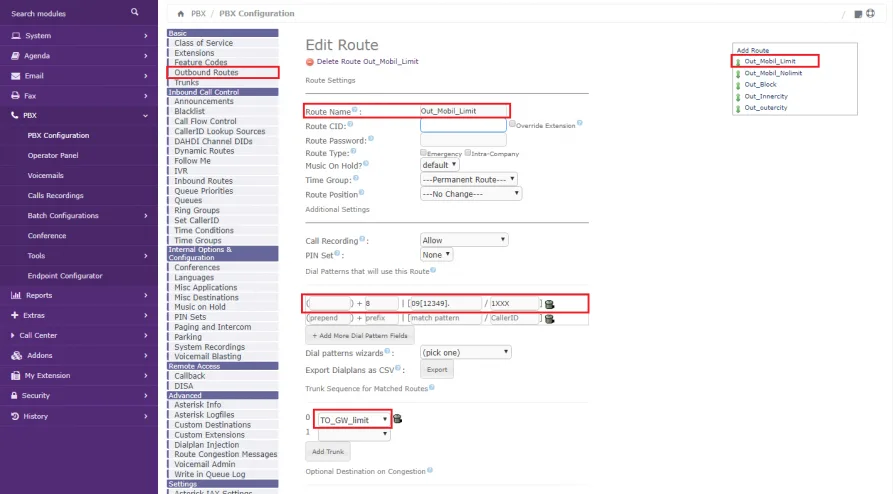Remove trunk TO_GW_limit using its trash icon

coord(398,419)
